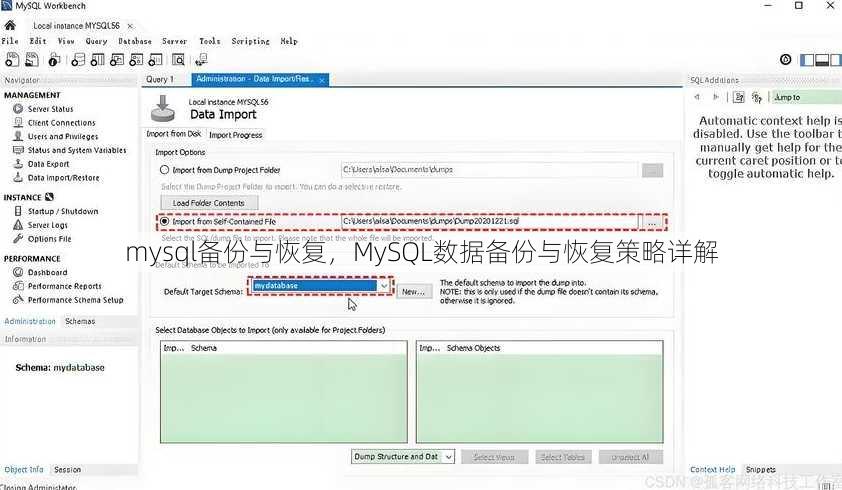The image size is (842, 490).
Task: Click the Unselect All button
Action: point(630,457)
